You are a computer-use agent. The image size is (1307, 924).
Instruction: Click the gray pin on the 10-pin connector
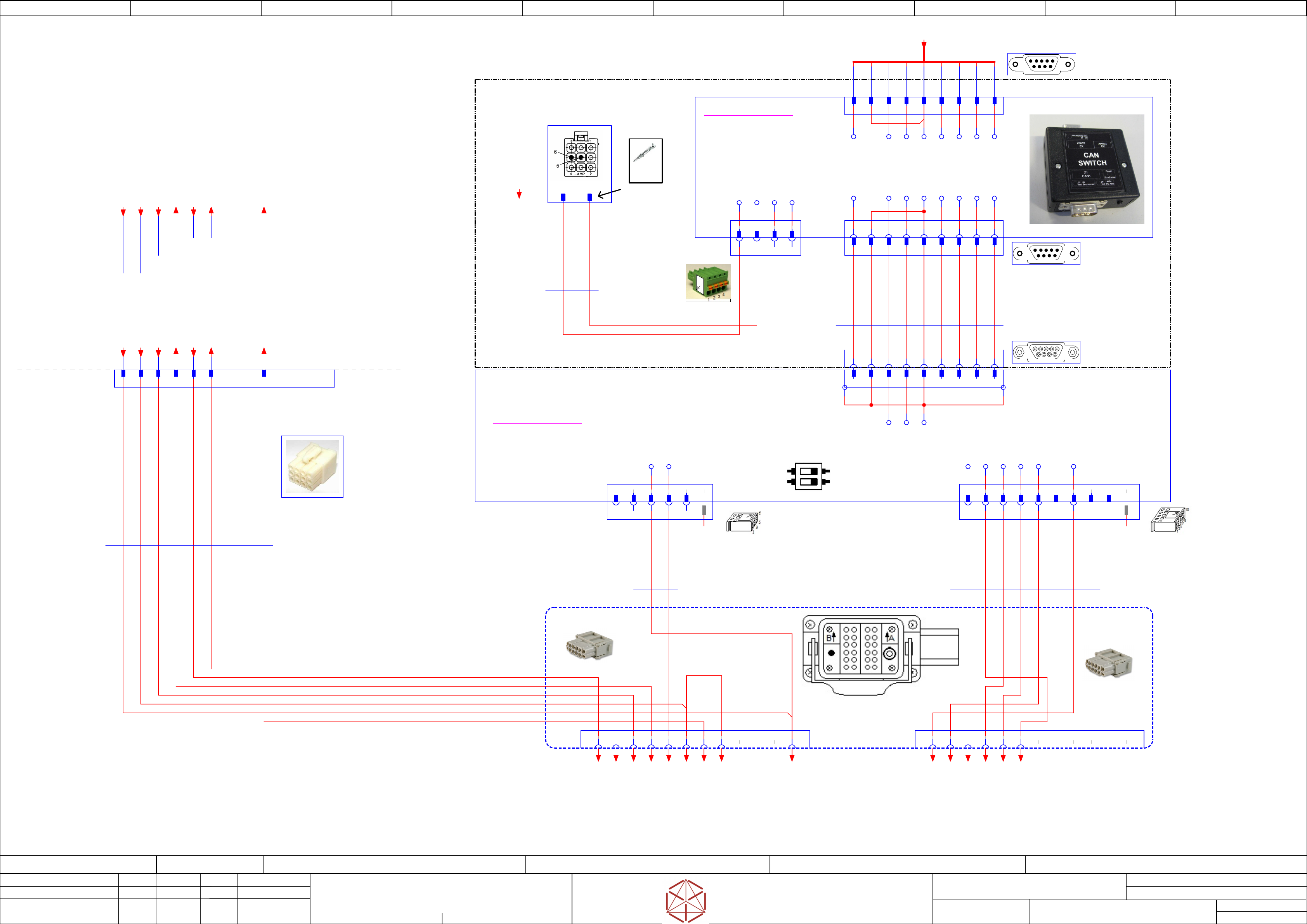(1126, 510)
